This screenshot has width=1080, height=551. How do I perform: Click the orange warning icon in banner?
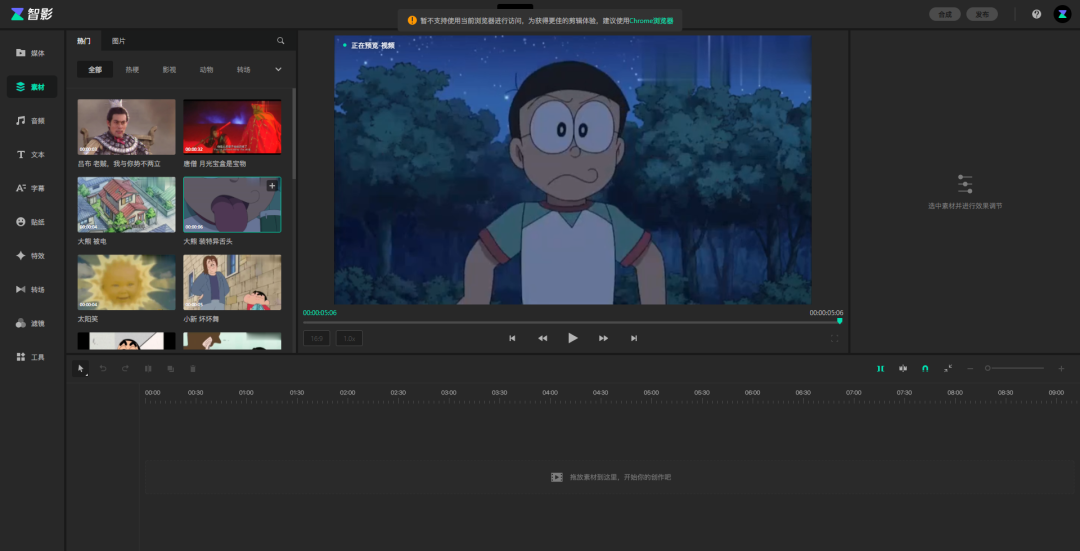coord(412,21)
